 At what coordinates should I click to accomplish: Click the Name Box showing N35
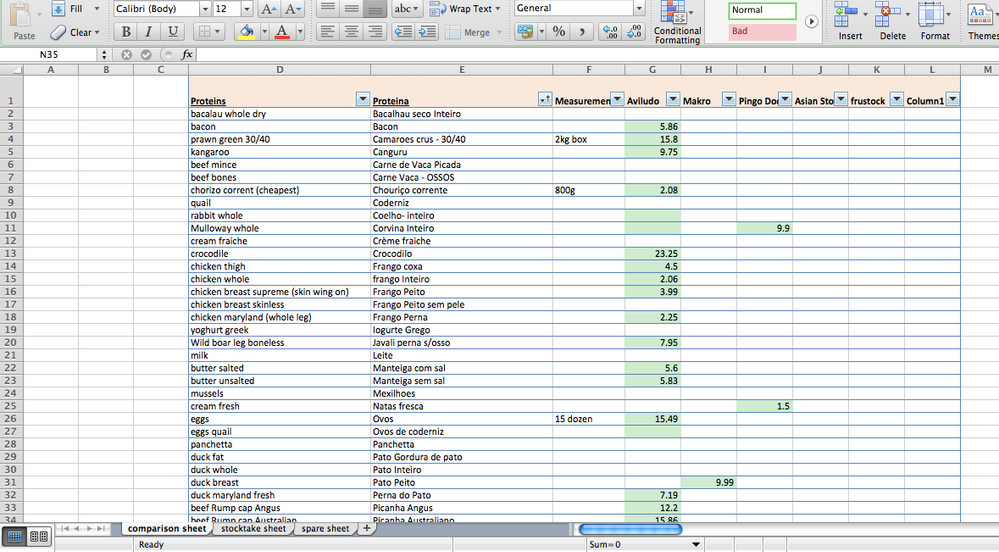pyautogui.click(x=50, y=55)
